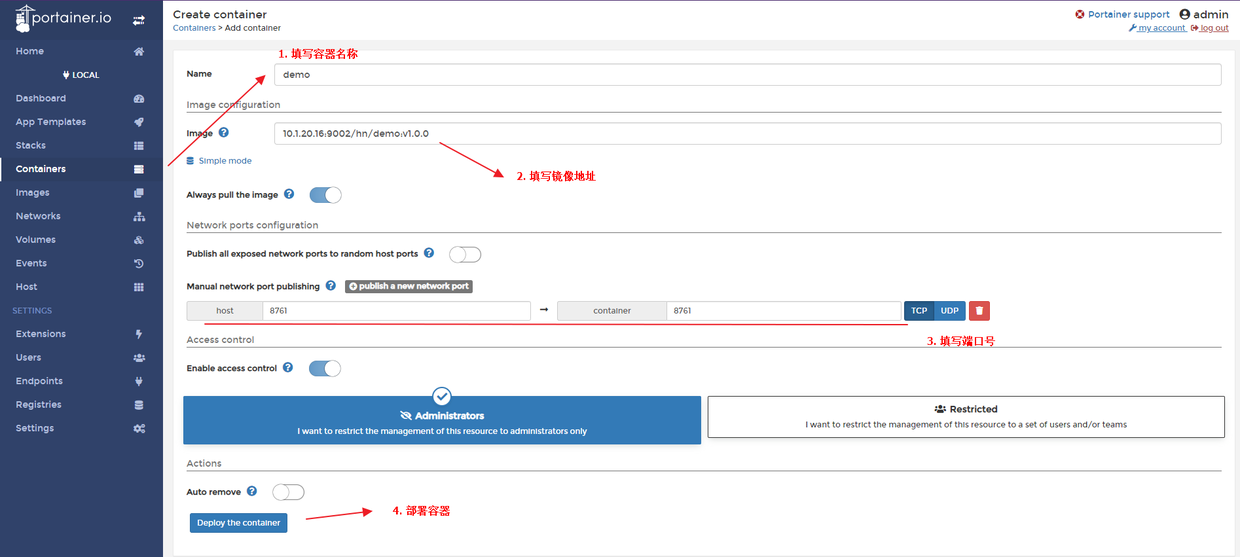The height and width of the screenshot is (557, 1240).
Task: Toggle the Auto remove switch
Action: [x=288, y=492]
